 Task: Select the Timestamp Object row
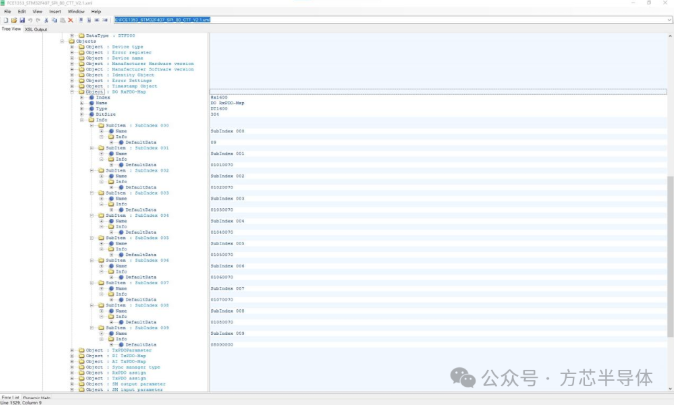click(x=121, y=86)
